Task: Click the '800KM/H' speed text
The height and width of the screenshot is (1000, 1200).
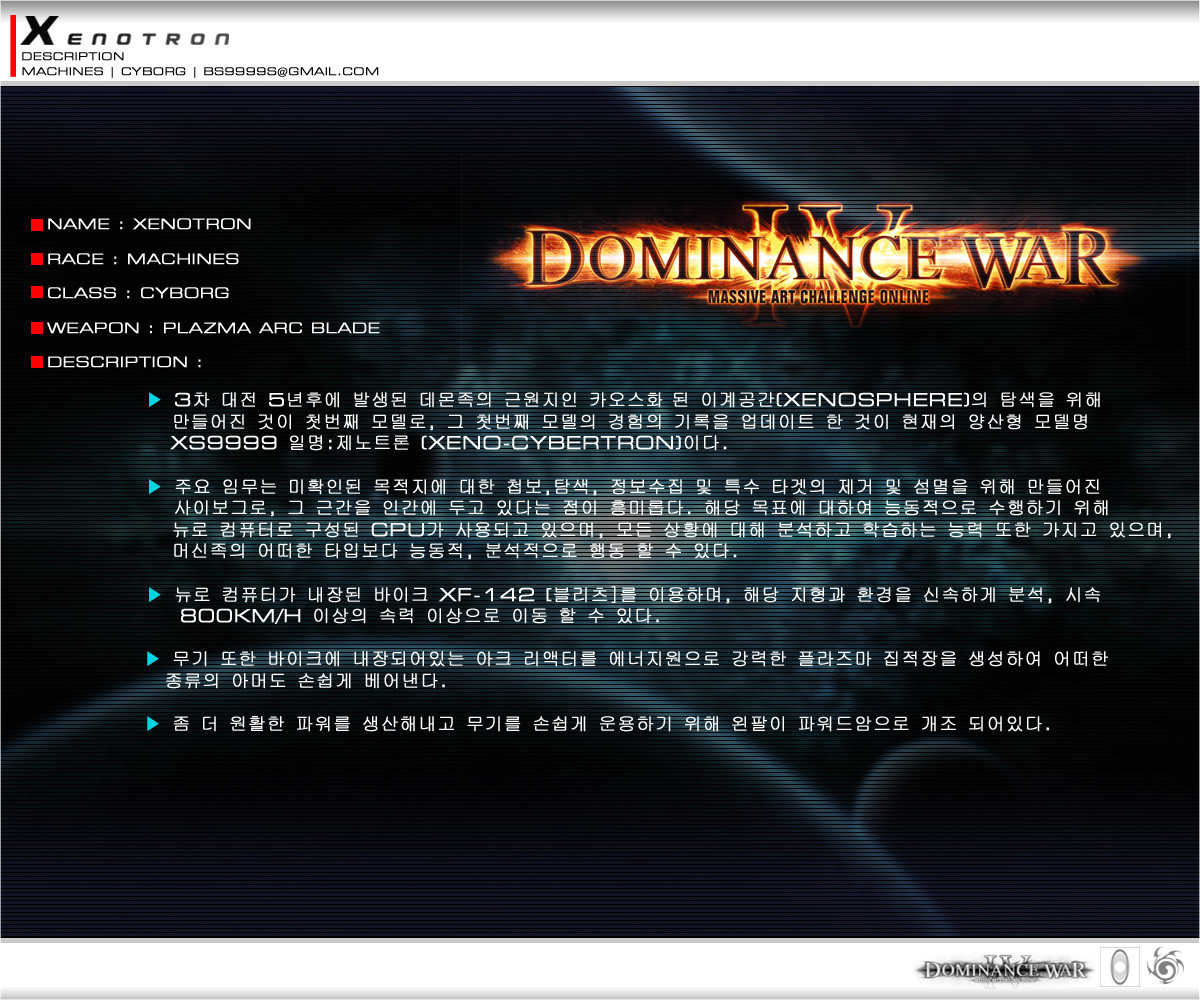Action: click(x=242, y=617)
